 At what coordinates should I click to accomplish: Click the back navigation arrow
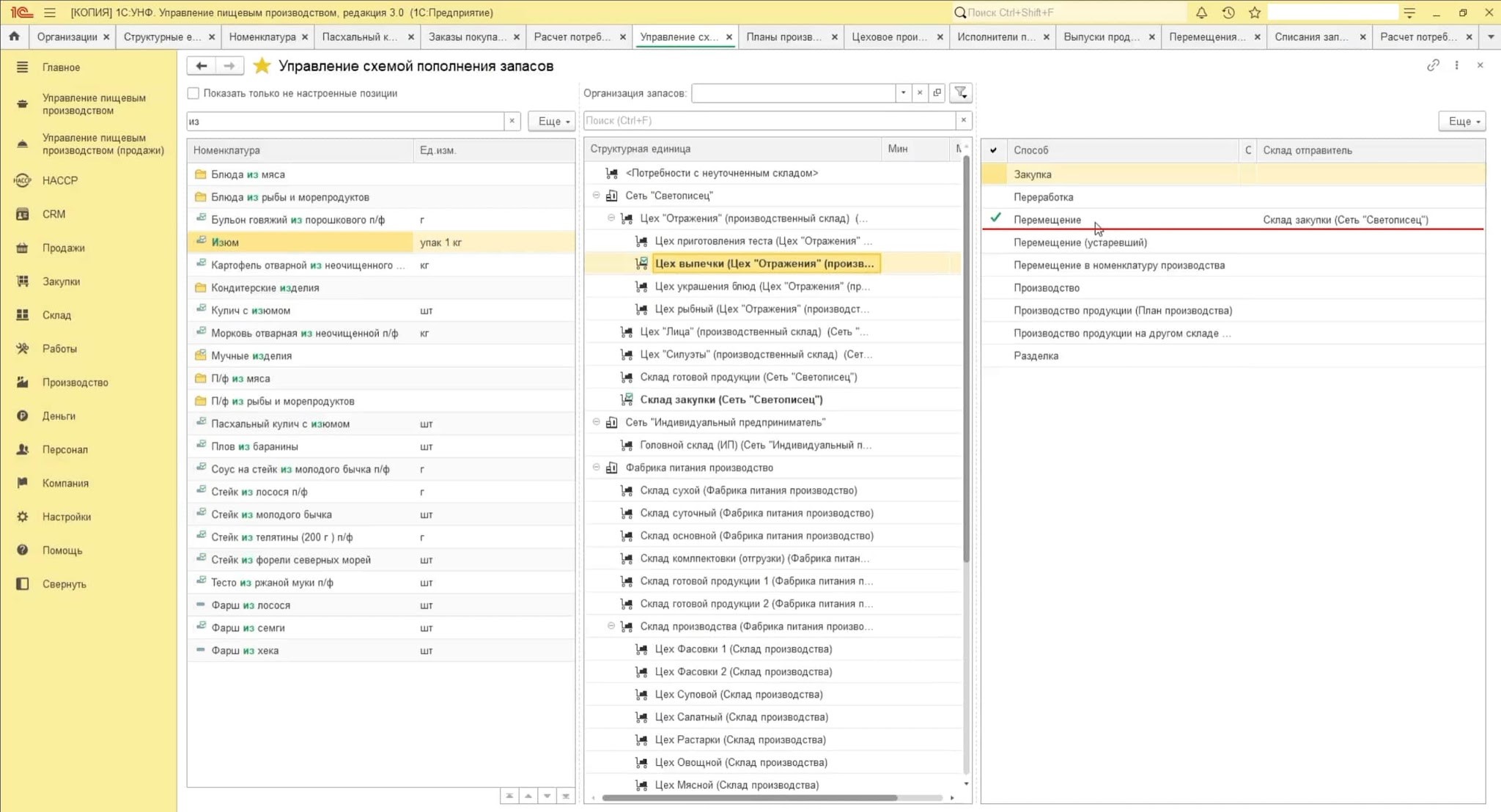[x=202, y=66]
